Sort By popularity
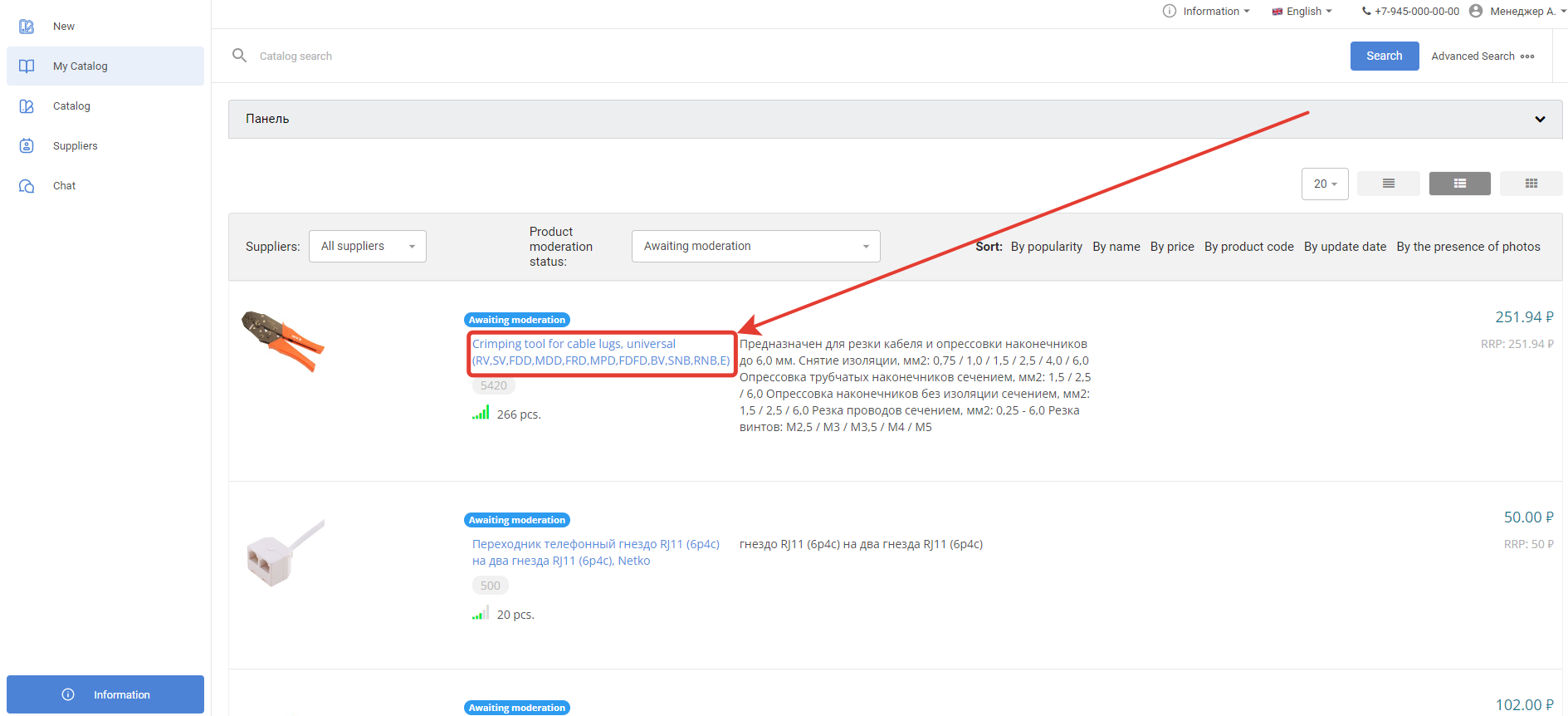Screen dimensions: 1568x716 coord(1047,247)
